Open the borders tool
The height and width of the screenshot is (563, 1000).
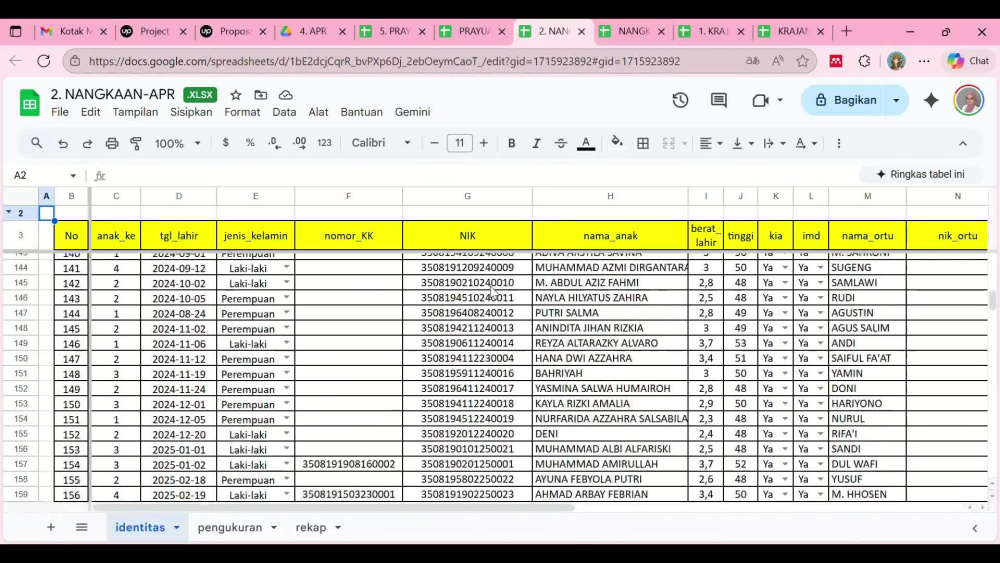point(643,143)
